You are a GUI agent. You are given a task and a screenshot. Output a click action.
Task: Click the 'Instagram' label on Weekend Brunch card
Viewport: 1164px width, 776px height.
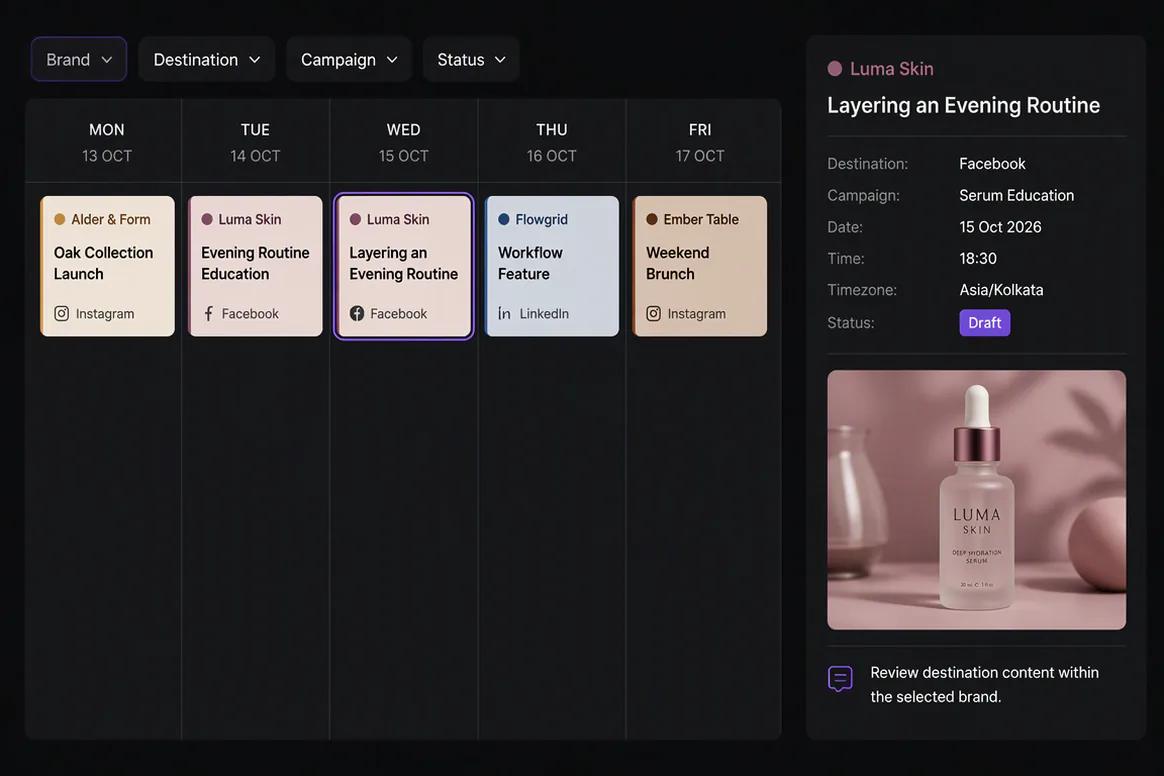[696, 313]
